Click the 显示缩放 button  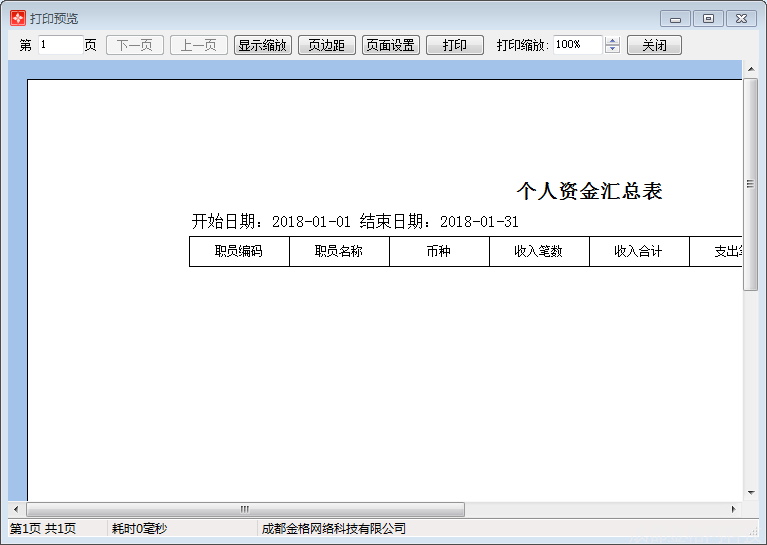[x=263, y=45]
